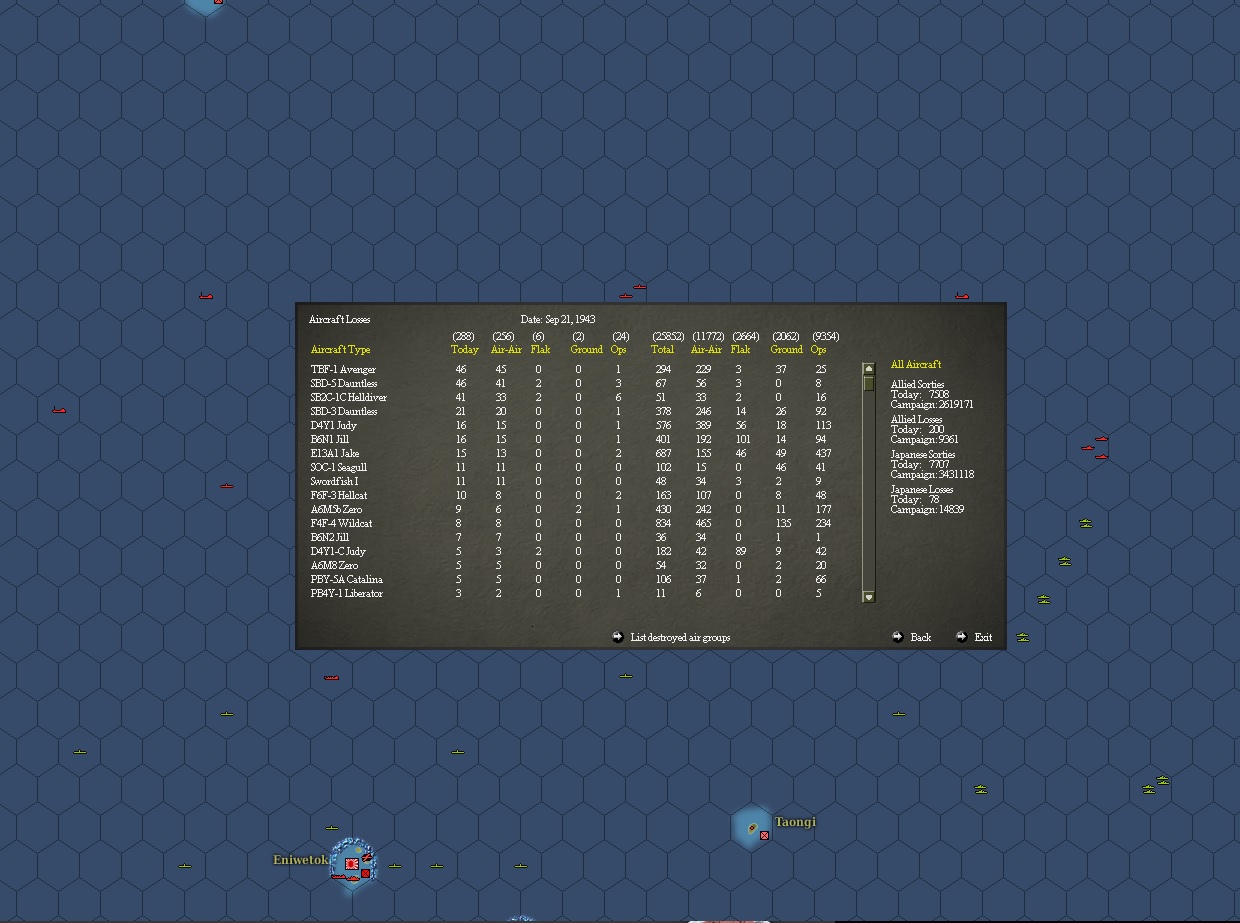The width and height of the screenshot is (1240, 923).
Task: Click the Back button
Action: 921,637
